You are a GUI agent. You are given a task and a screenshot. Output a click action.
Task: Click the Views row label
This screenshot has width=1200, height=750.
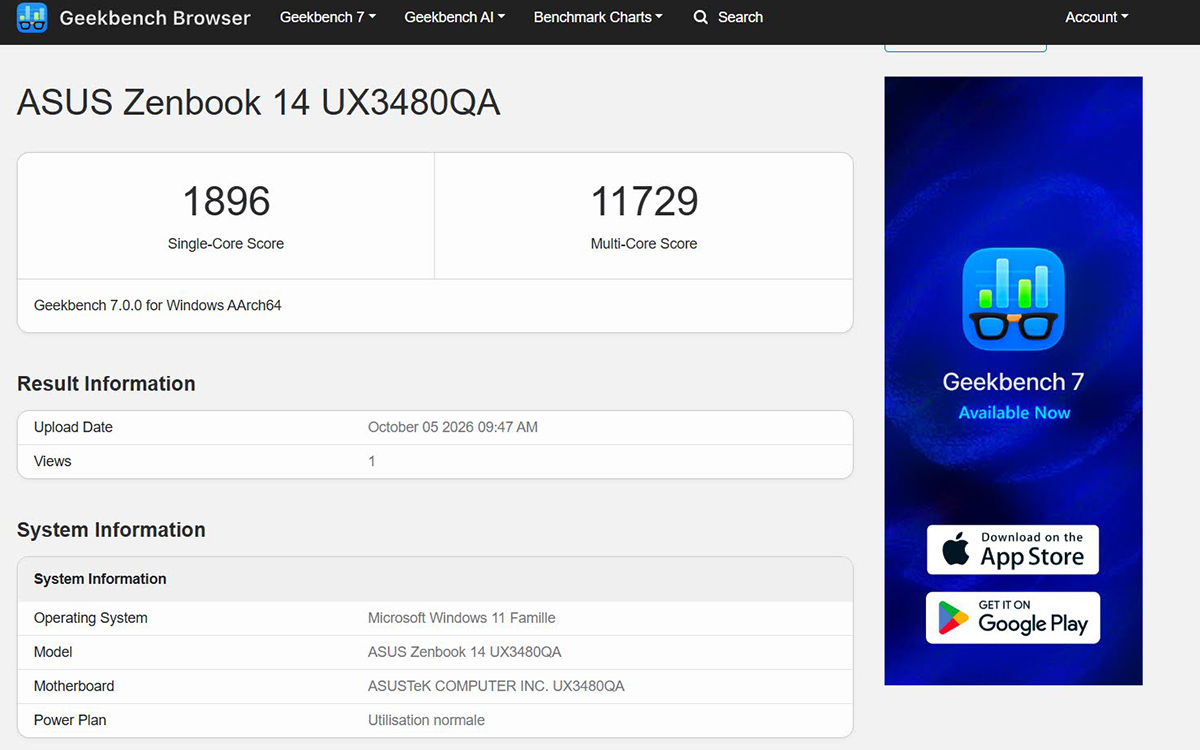coord(53,461)
